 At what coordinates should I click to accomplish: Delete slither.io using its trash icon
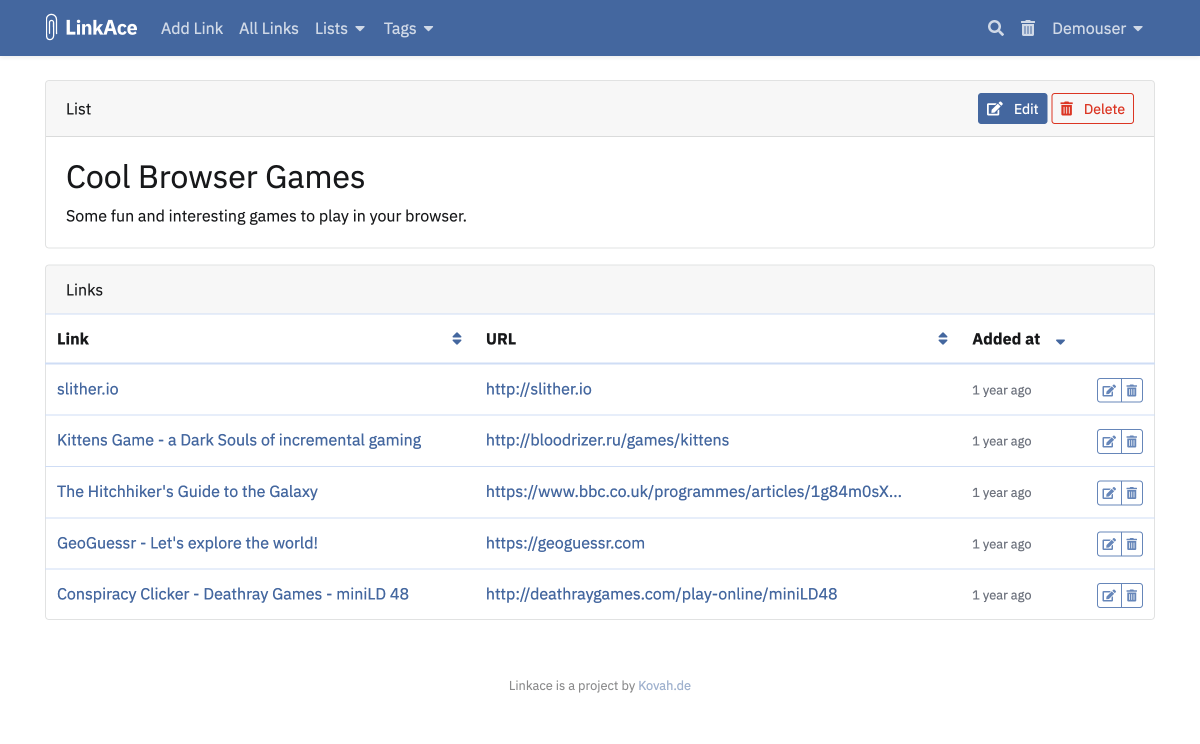1131,390
